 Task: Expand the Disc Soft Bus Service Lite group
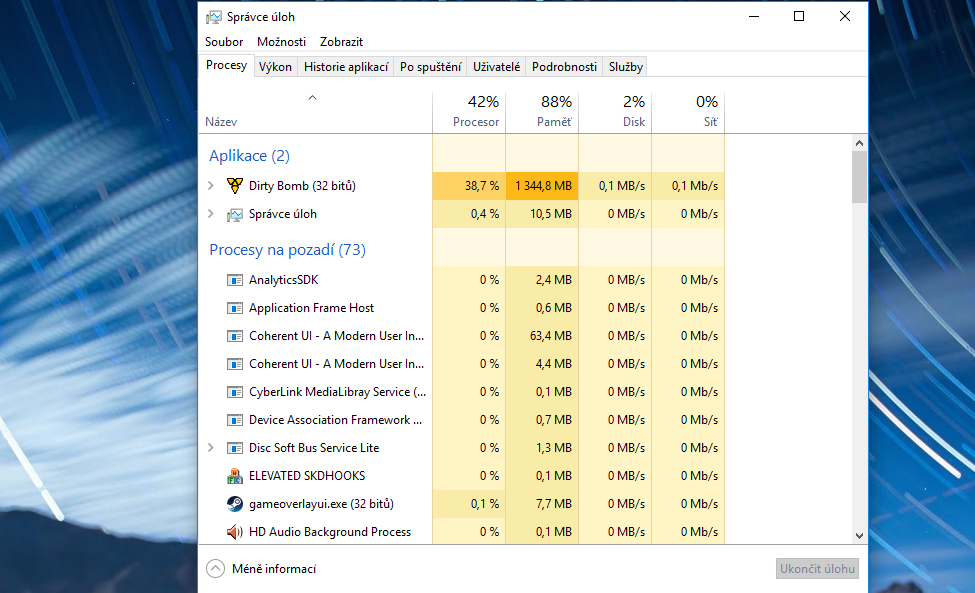211,448
